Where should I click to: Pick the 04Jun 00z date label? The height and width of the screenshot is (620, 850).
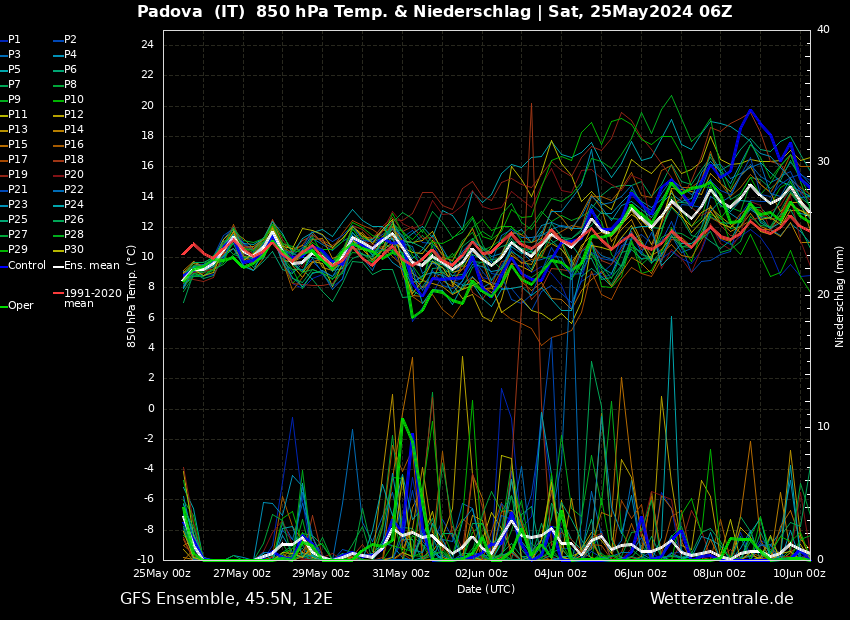point(561,573)
